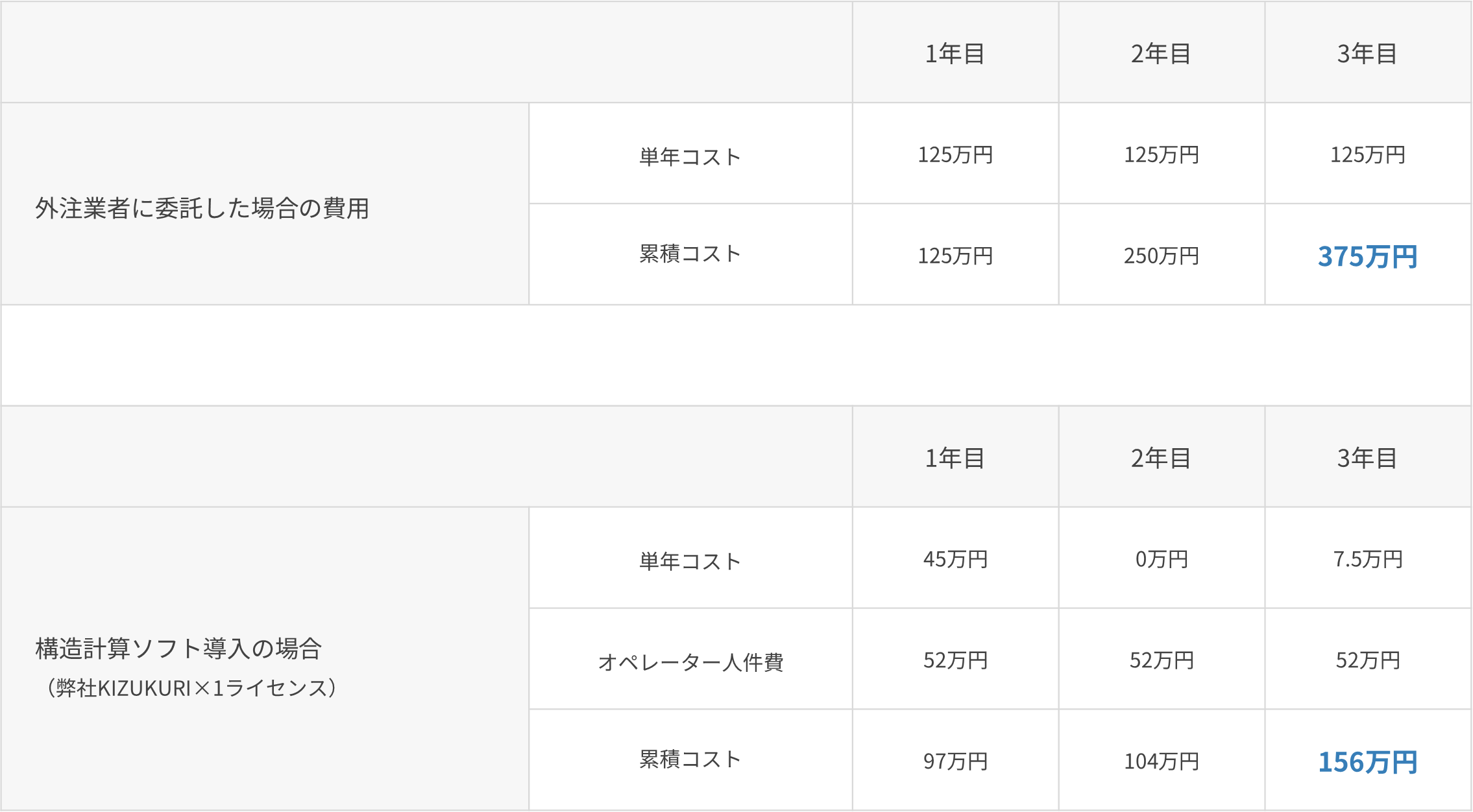This screenshot has height=812, width=1473.
Task: Click the 1年目 header in the outsourcing table
Action: [x=955, y=54]
